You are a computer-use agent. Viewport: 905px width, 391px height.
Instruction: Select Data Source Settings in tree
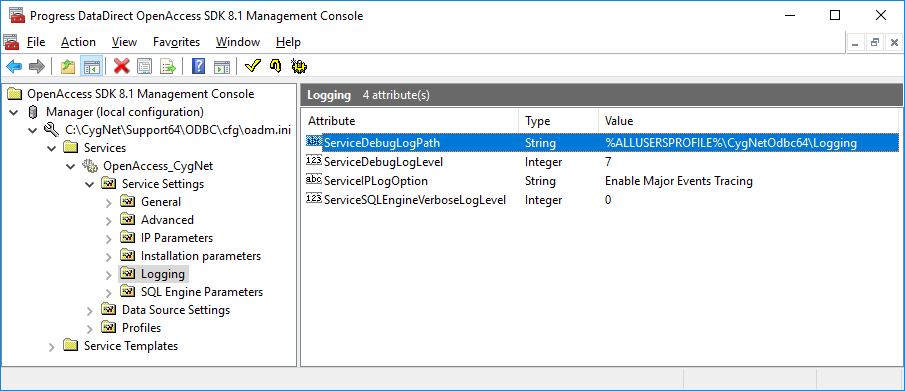(x=175, y=310)
